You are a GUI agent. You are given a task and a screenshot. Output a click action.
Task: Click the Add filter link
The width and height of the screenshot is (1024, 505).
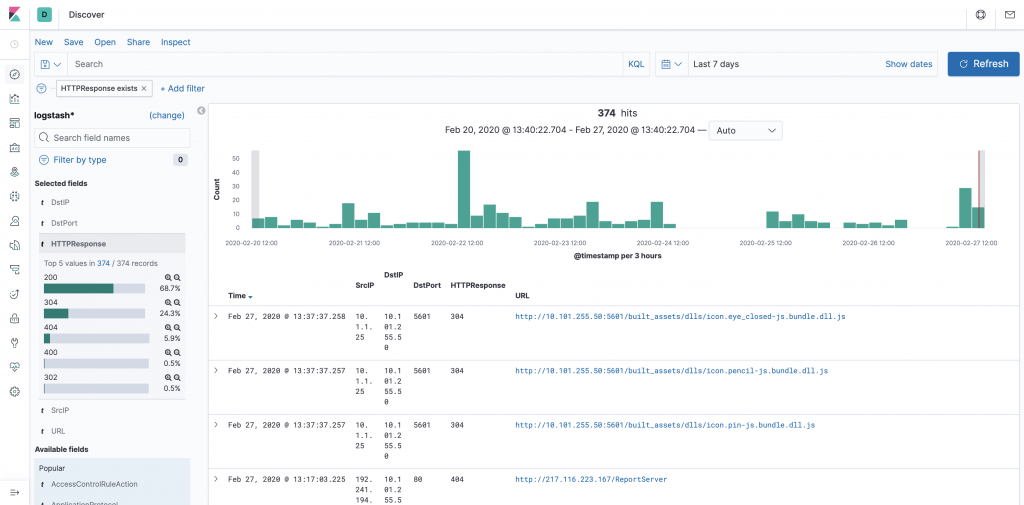182,88
